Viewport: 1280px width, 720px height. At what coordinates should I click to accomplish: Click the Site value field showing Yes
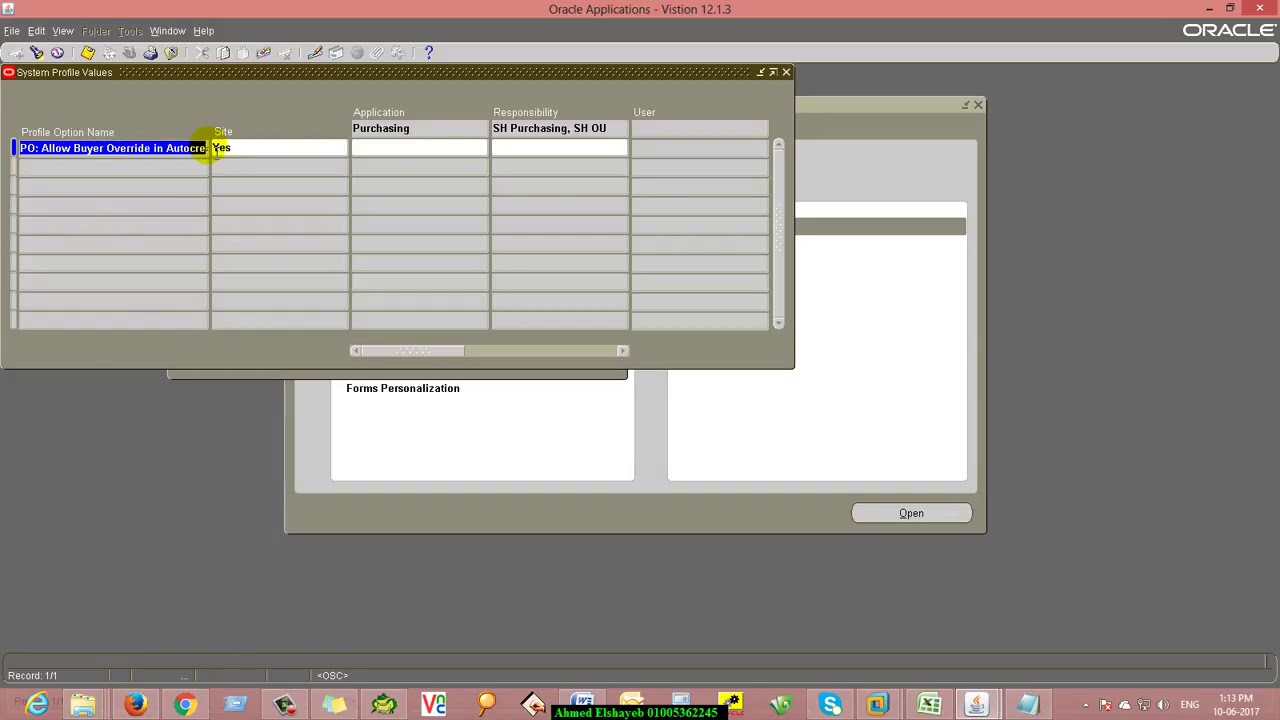[279, 148]
